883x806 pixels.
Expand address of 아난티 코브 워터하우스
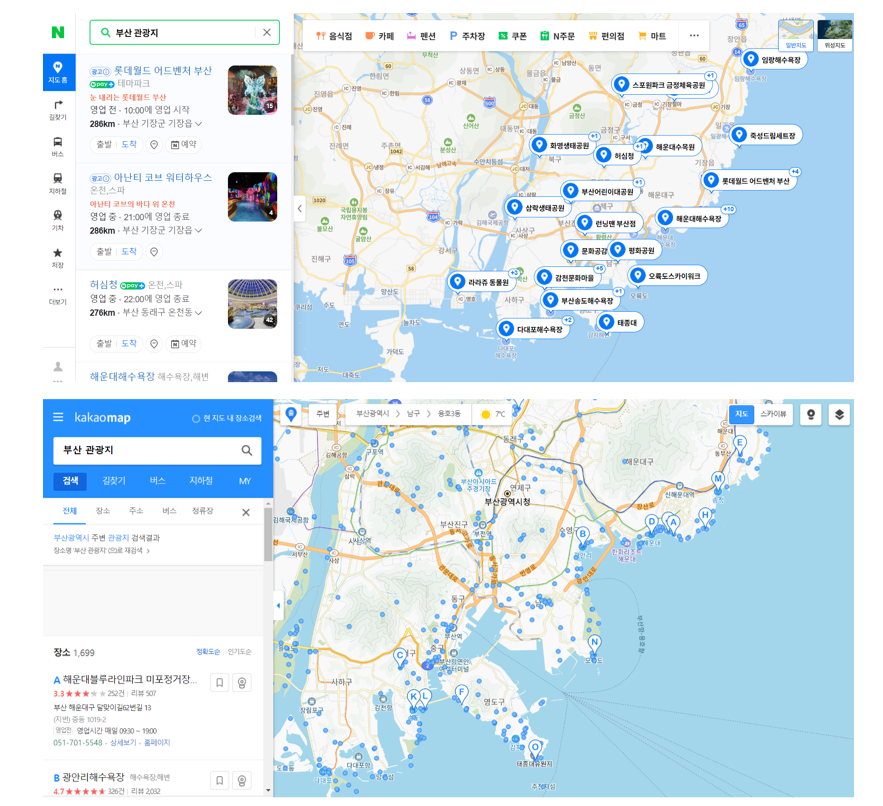click(x=199, y=230)
